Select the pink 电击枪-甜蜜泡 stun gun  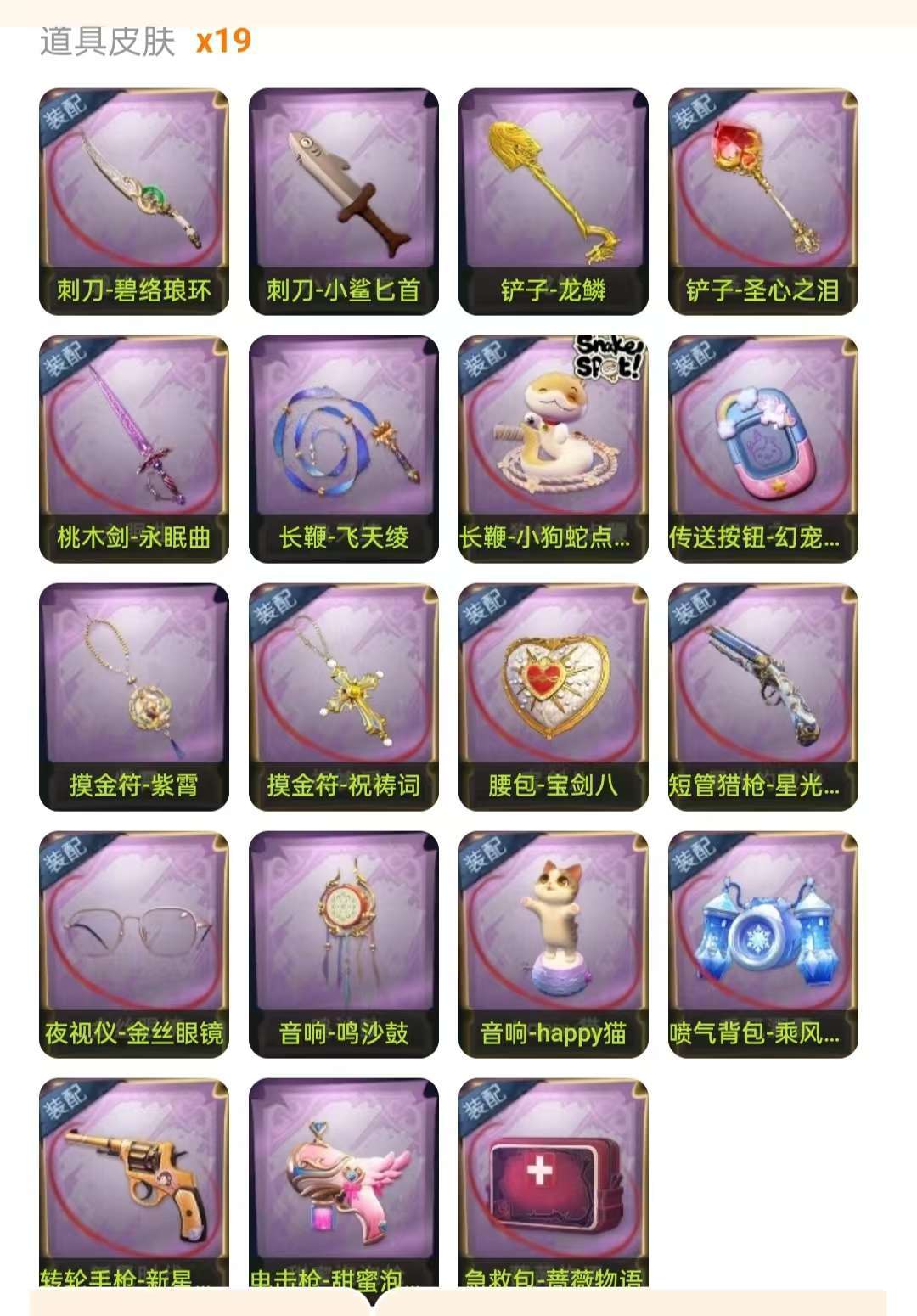[344, 1184]
